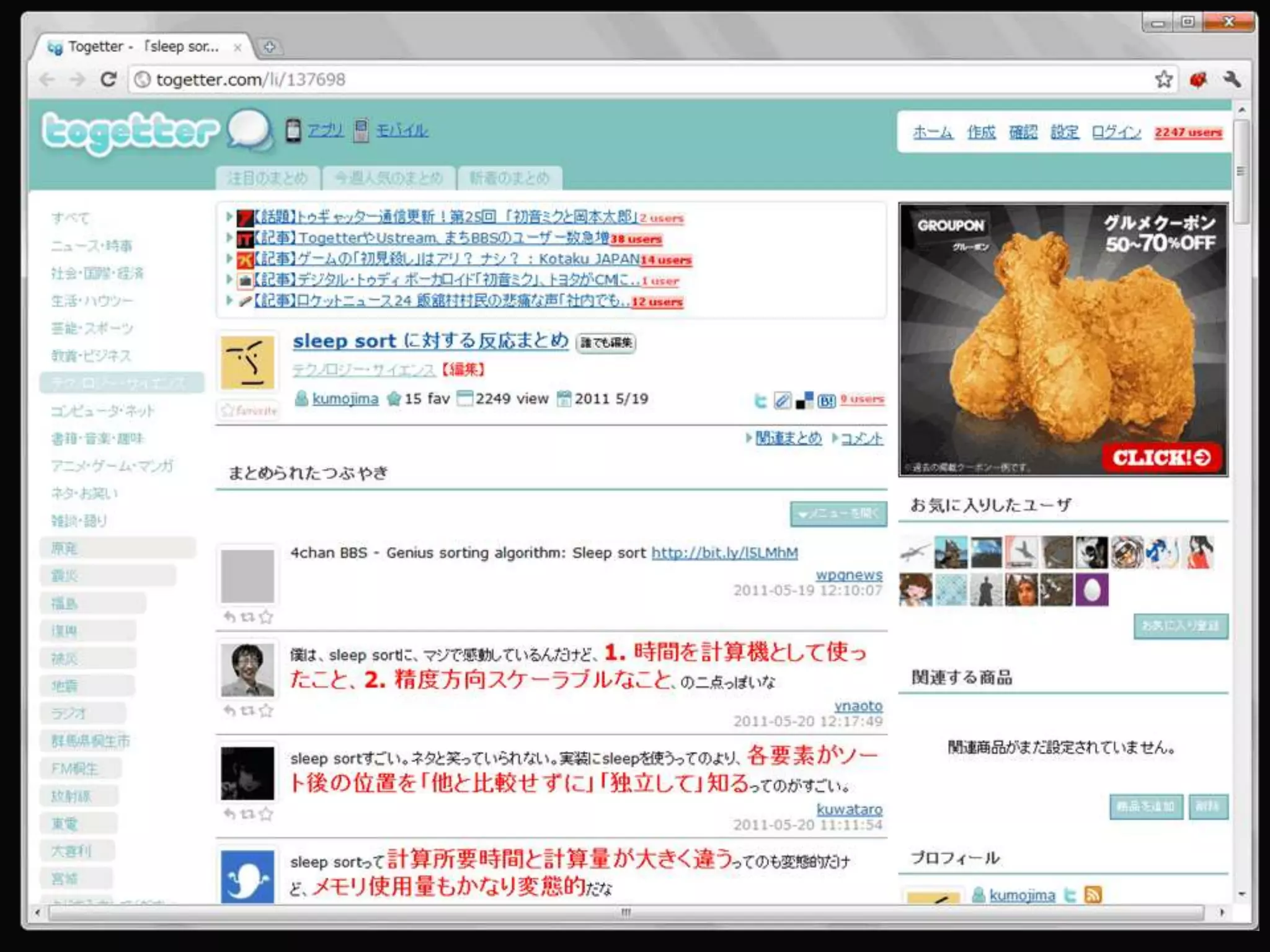Image resolution: width=1270 pixels, height=952 pixels.
Task: Click the ログイン link in the header
Action: 1116,132
